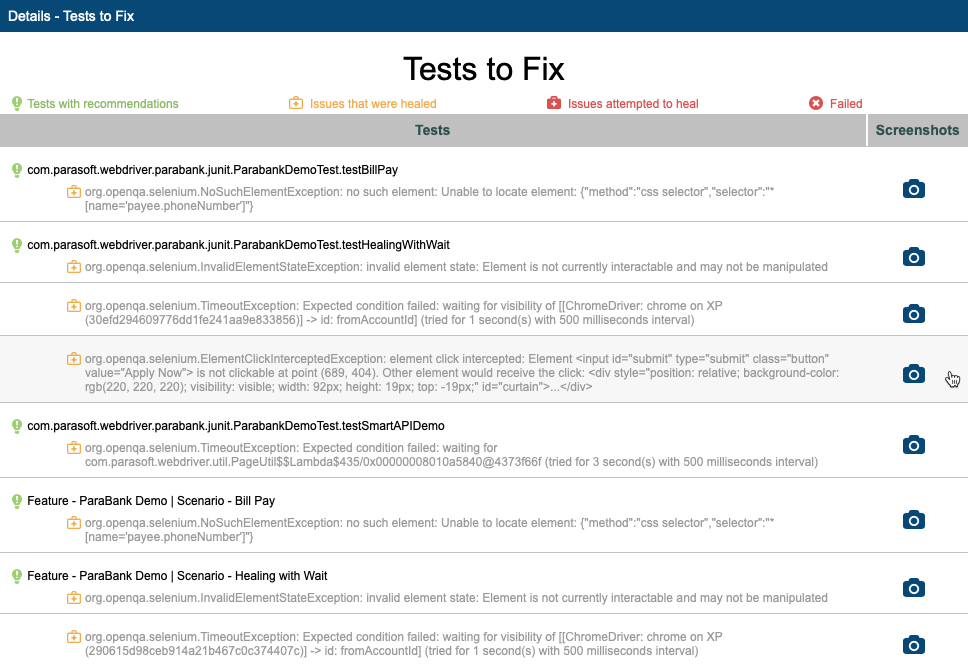968x666 pixels.
Task: Click recommendation icon beside testSmartAPIDemo
Action: 17,427
